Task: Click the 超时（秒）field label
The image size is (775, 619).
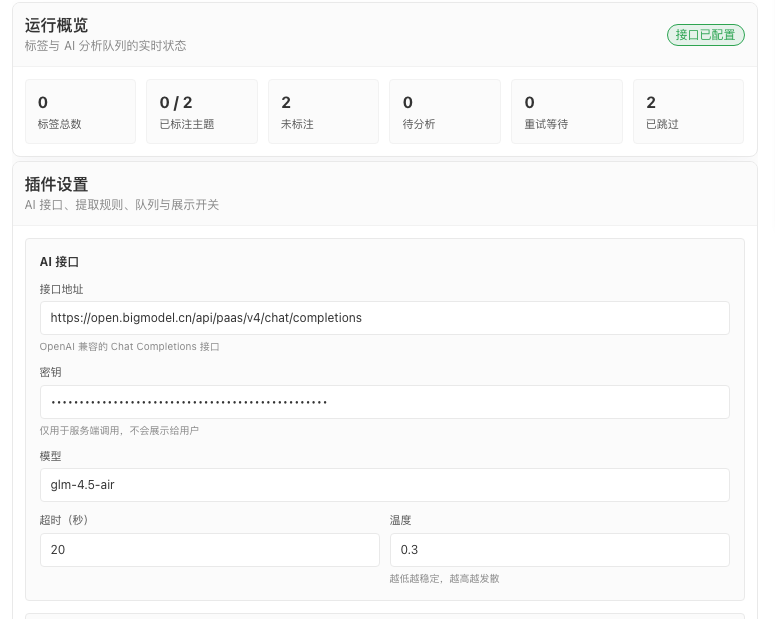Action: tap(64, 520)
